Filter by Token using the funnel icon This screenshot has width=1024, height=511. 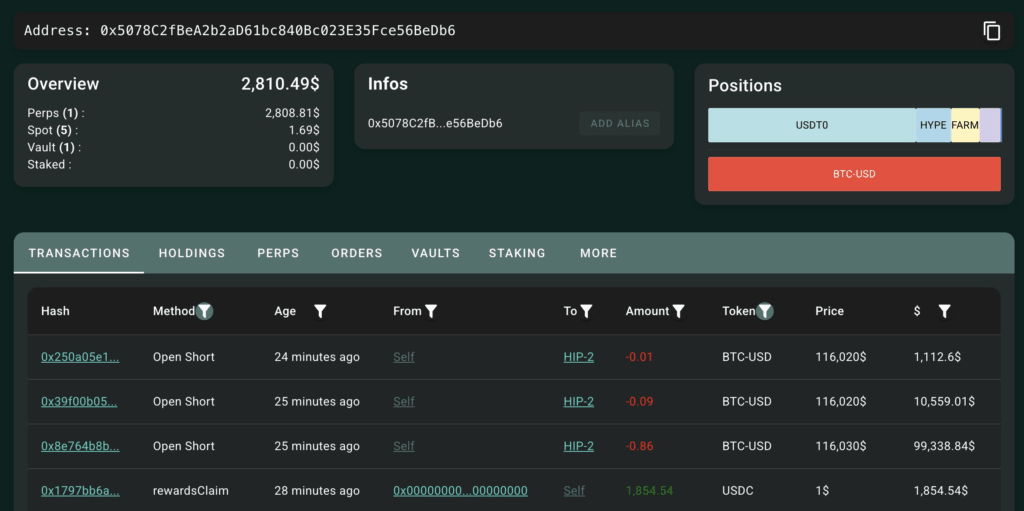(765, 311)
